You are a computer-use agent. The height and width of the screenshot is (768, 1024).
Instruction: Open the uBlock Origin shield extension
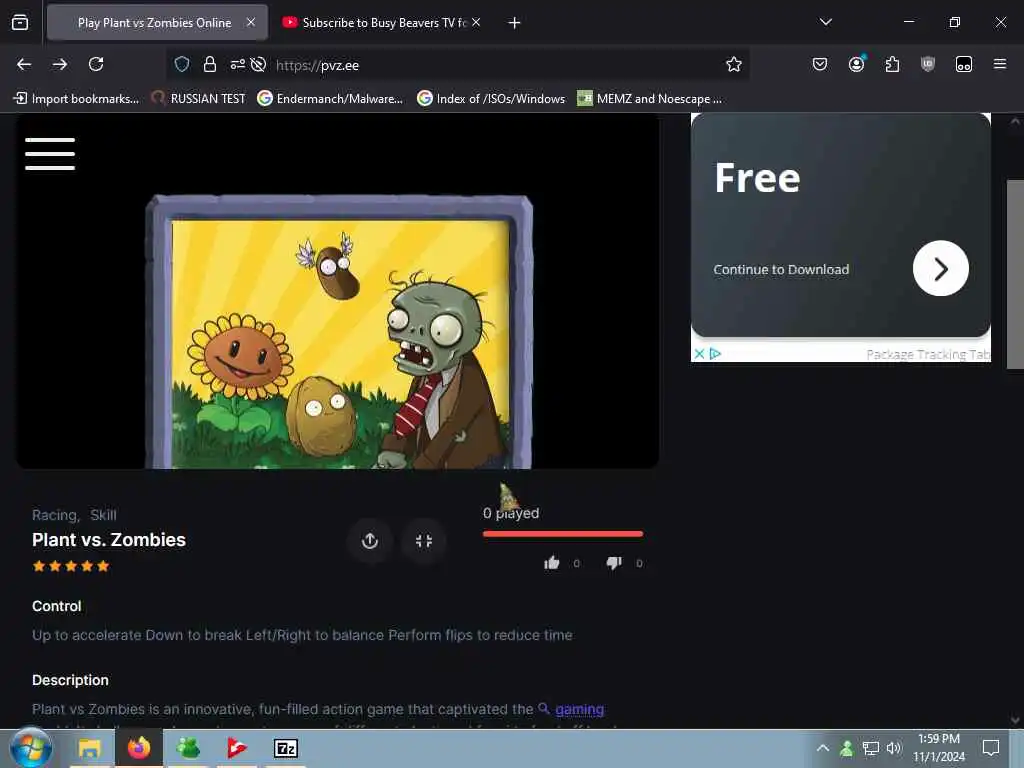927,64
